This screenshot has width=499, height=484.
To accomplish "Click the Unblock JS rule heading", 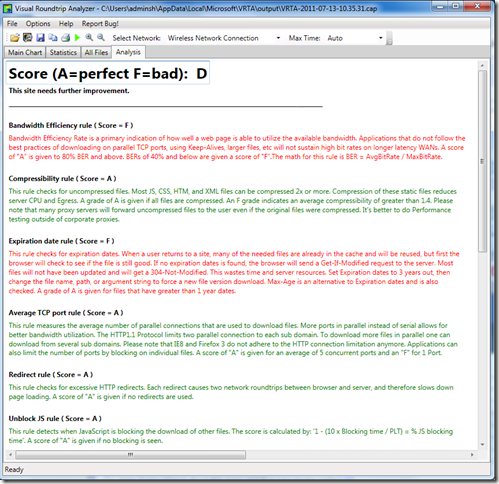I will coord(55,419).
